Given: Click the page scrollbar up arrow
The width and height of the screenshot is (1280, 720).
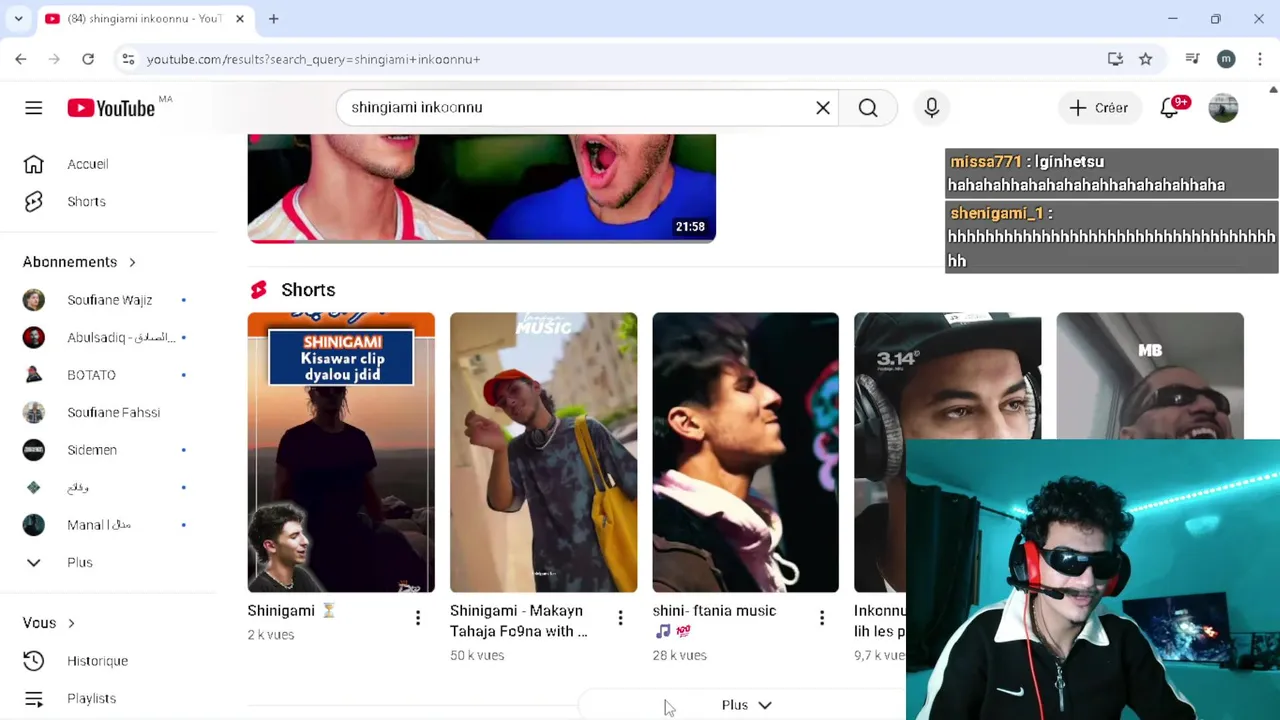Looking at the screenshot, I should 1273,90.
